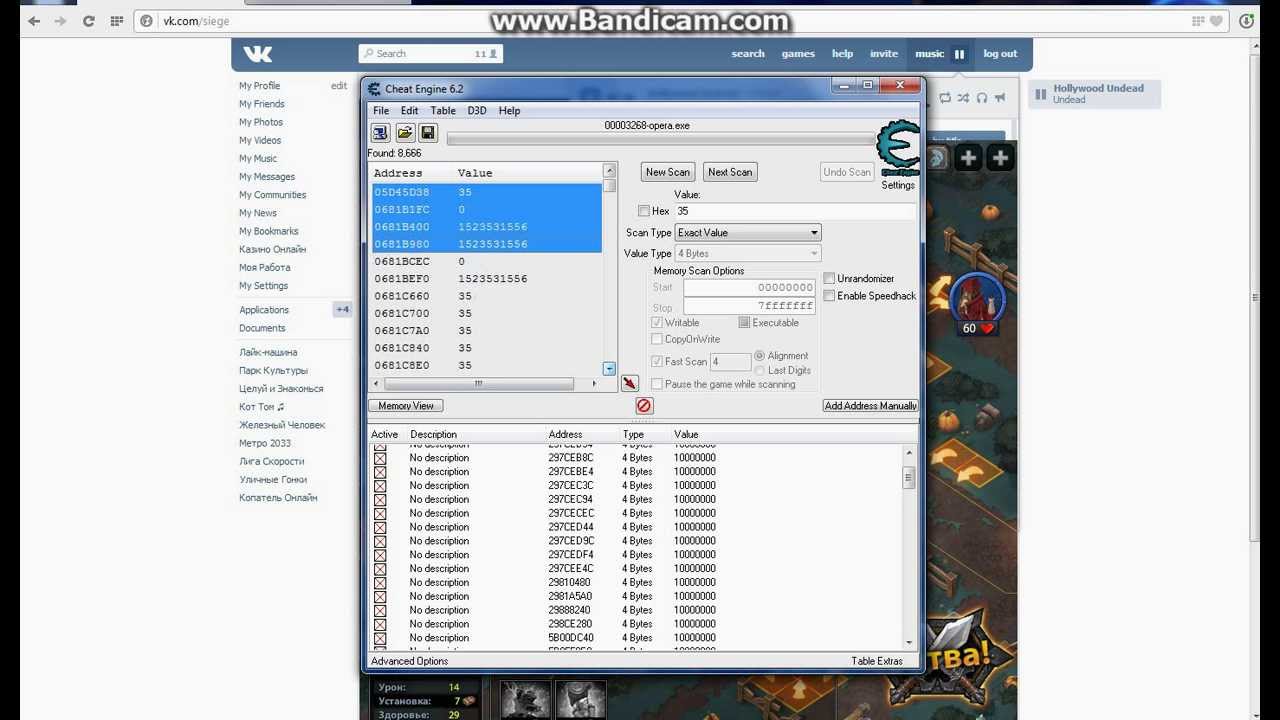Enable the Unrandomizer checkbox
The width and height of the screenshot is (1280, 720).
[829, 278]
